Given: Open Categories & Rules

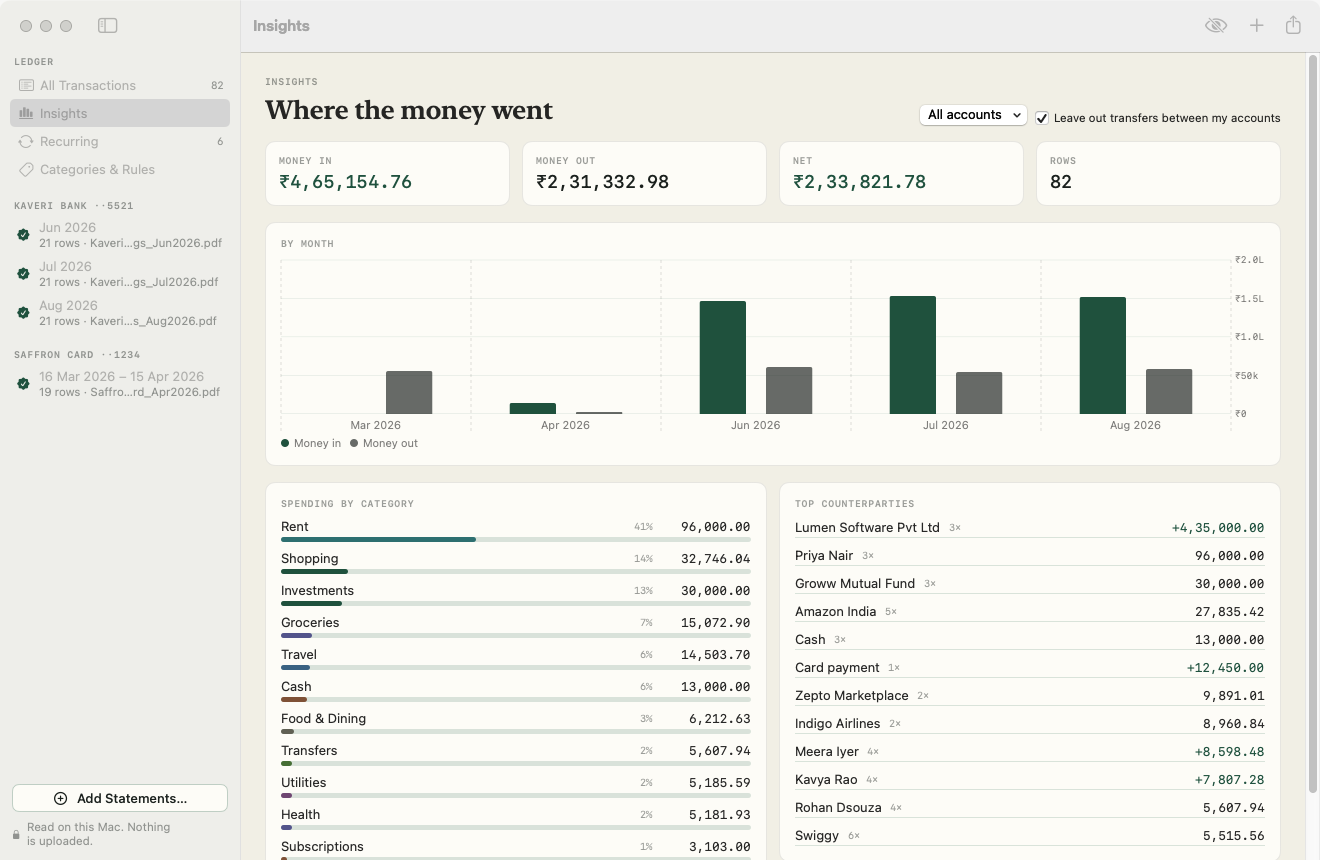Looking at the screenshot, I should tap(120, 170).
